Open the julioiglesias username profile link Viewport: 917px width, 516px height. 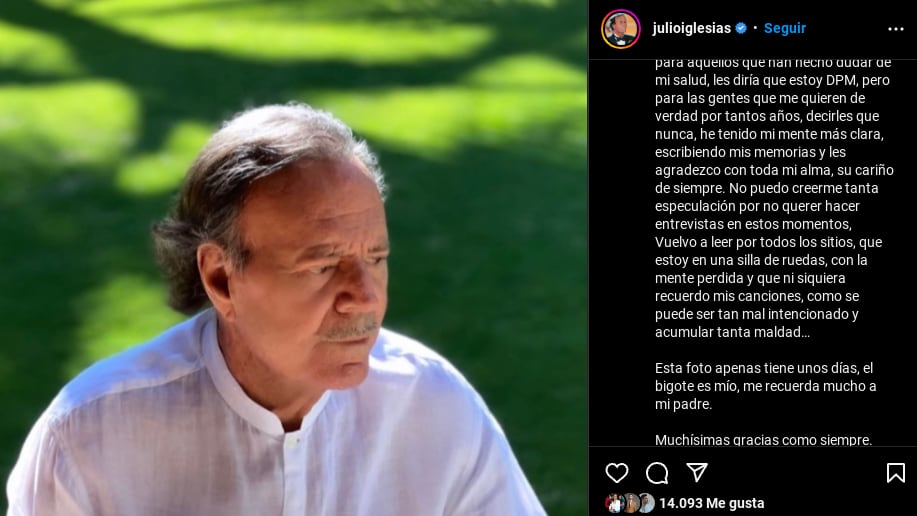tap(691, 28)
